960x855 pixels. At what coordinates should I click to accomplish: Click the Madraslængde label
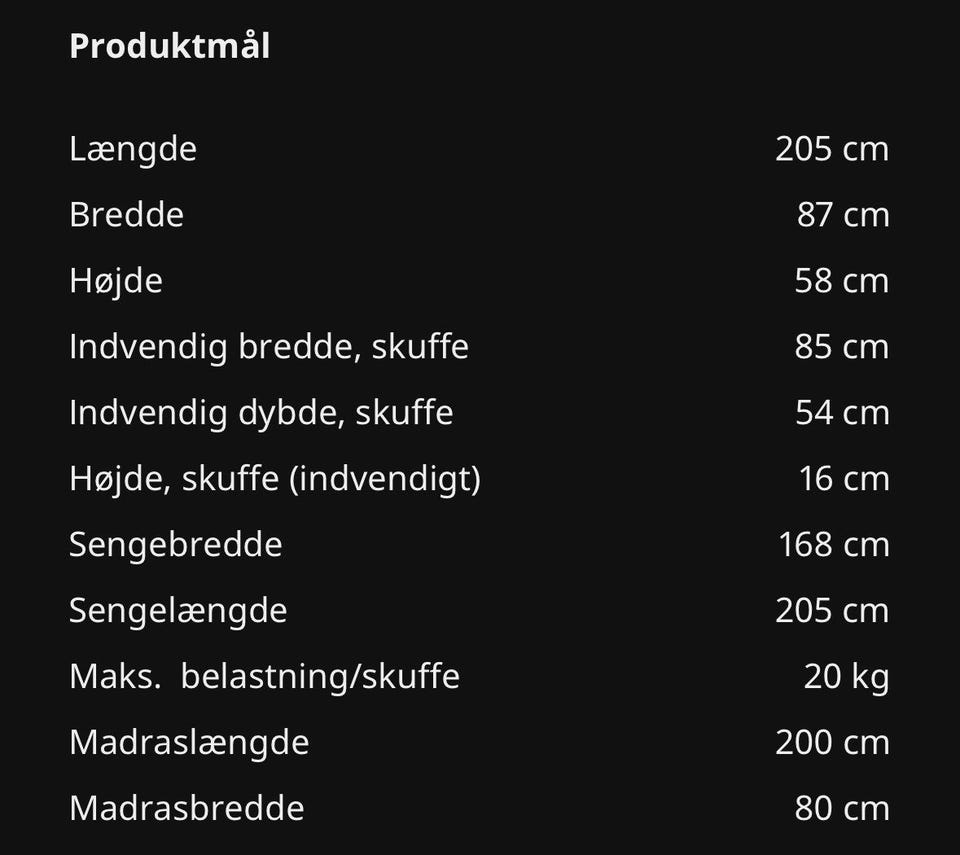point(189,743)
